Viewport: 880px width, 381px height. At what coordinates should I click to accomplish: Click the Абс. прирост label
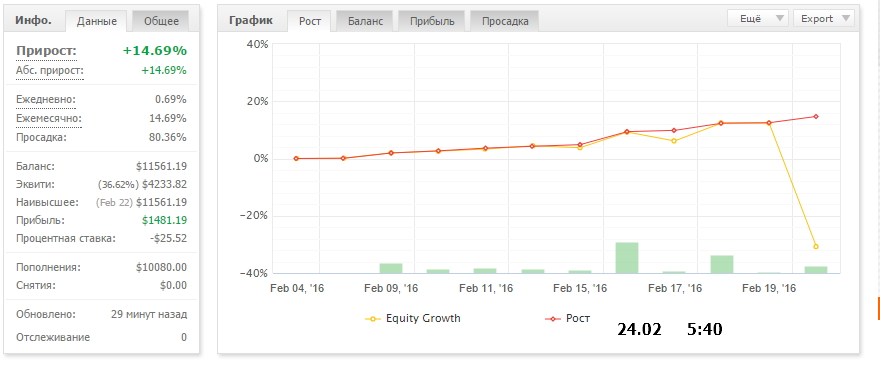(x=50, y=71)
